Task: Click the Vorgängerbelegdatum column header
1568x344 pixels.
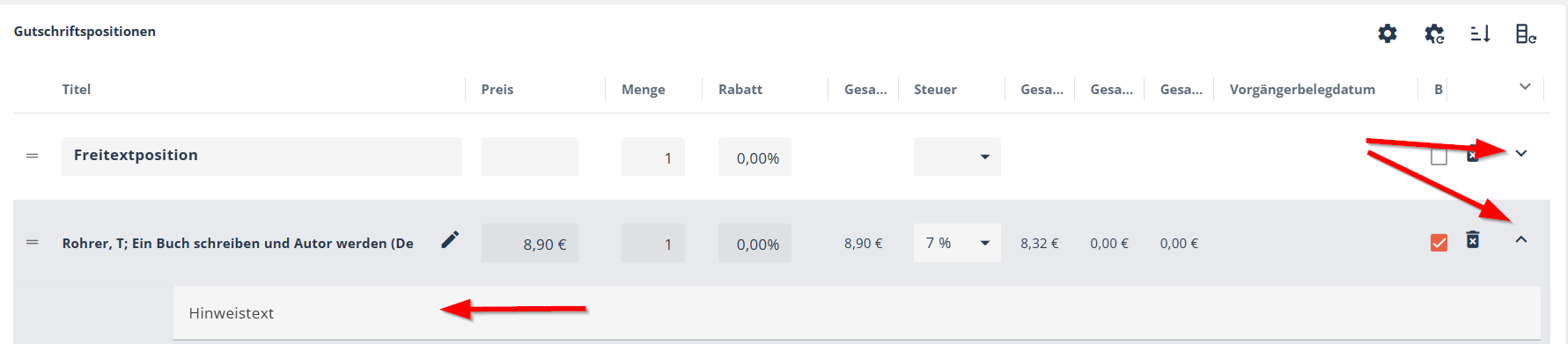Action: point(1302,89)
